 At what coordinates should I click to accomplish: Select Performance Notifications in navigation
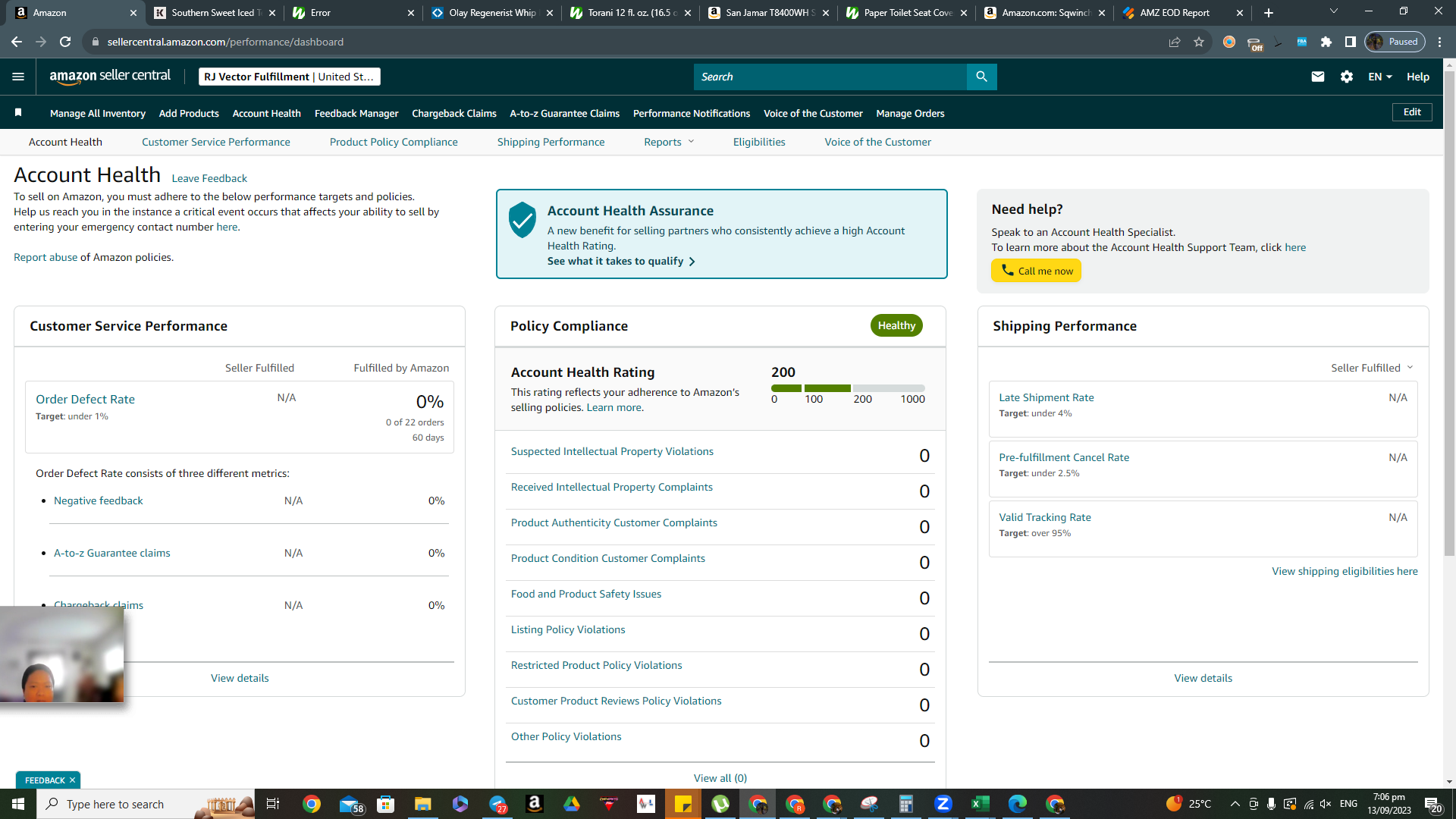tap(692, 113)
